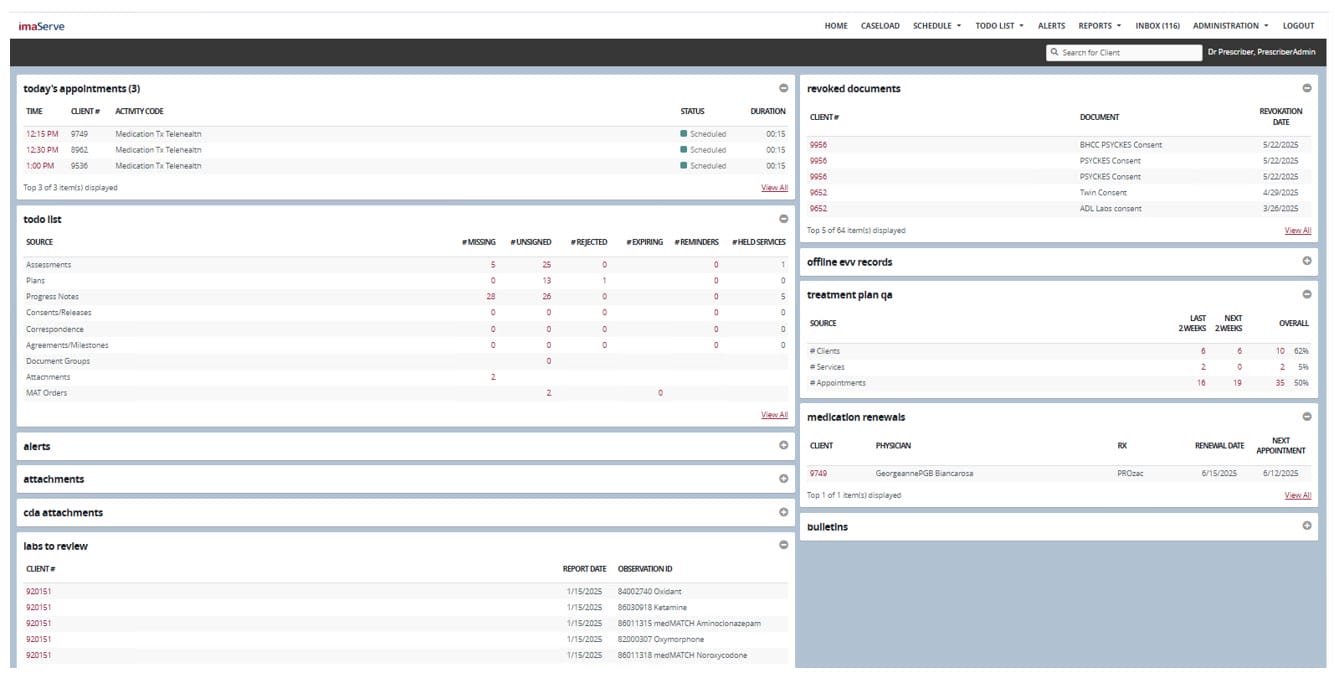Click View All under today's appointments

(774, 187)
